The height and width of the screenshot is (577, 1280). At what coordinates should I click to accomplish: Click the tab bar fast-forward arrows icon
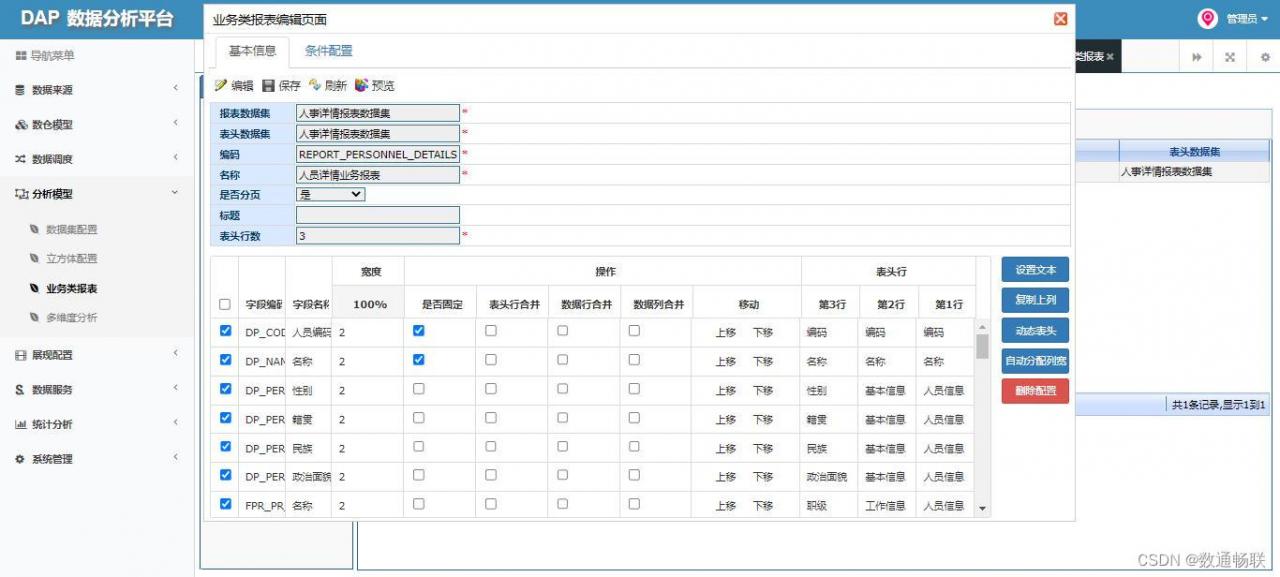pyautogui.click(x=1197, y=57)
